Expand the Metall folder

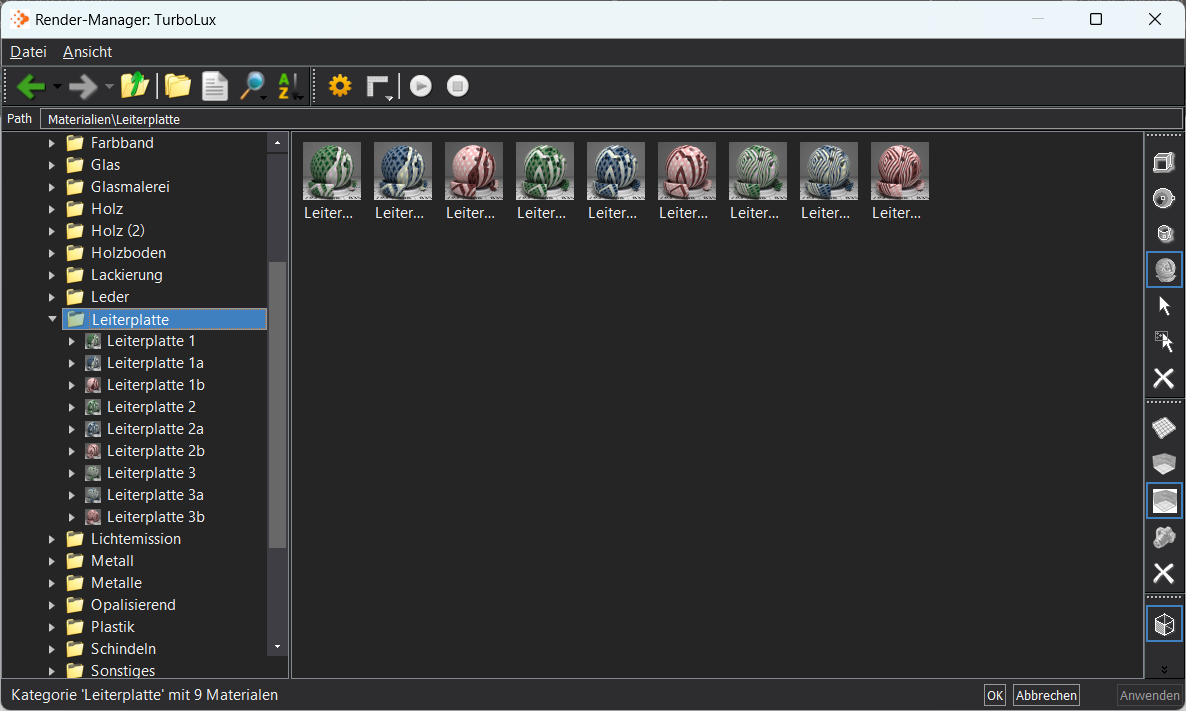click(52, 561)
